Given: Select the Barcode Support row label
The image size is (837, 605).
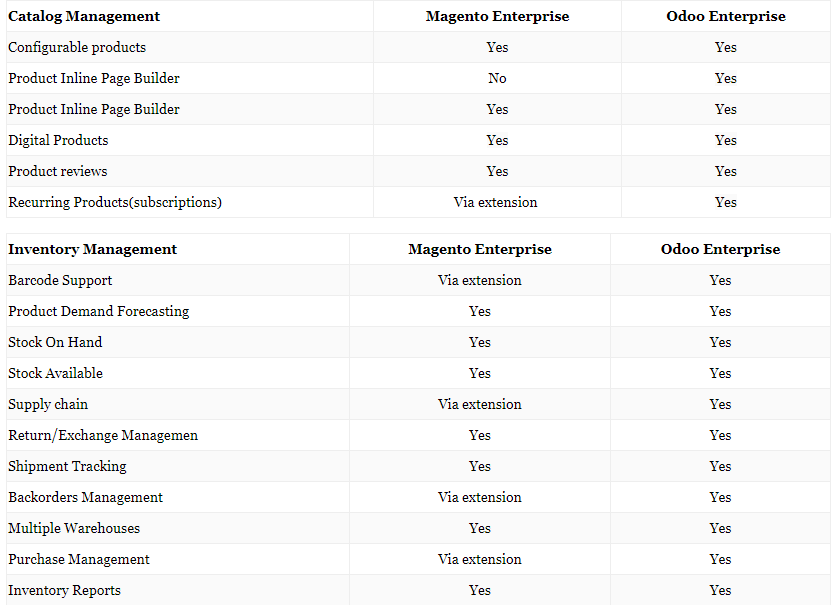Looking at the screenshot, I should pyautogui.click(x=60, y=280).
